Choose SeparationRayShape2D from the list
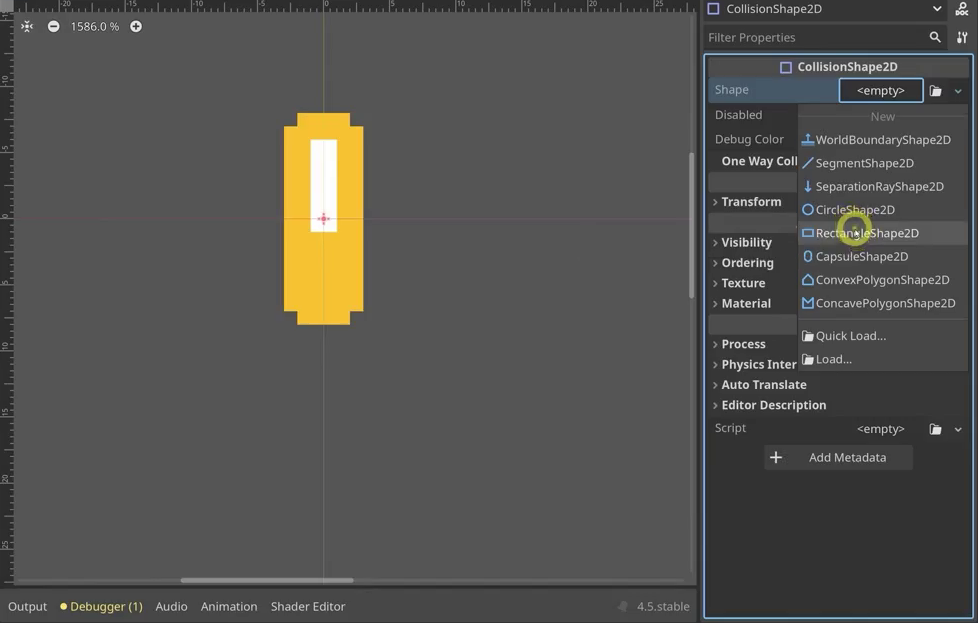The height and width of the screenshot is (623, 978). [883, 186]
